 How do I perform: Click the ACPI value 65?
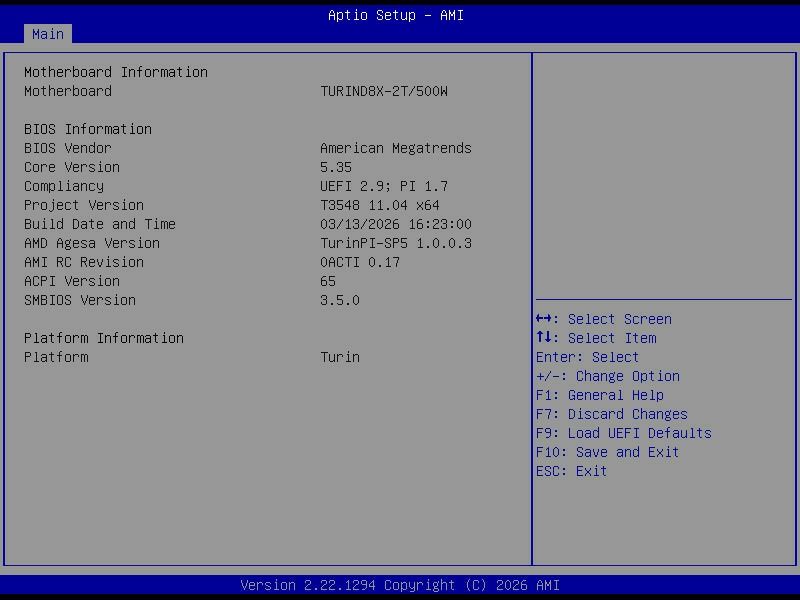pyautogui.click(x=328, y=281)
